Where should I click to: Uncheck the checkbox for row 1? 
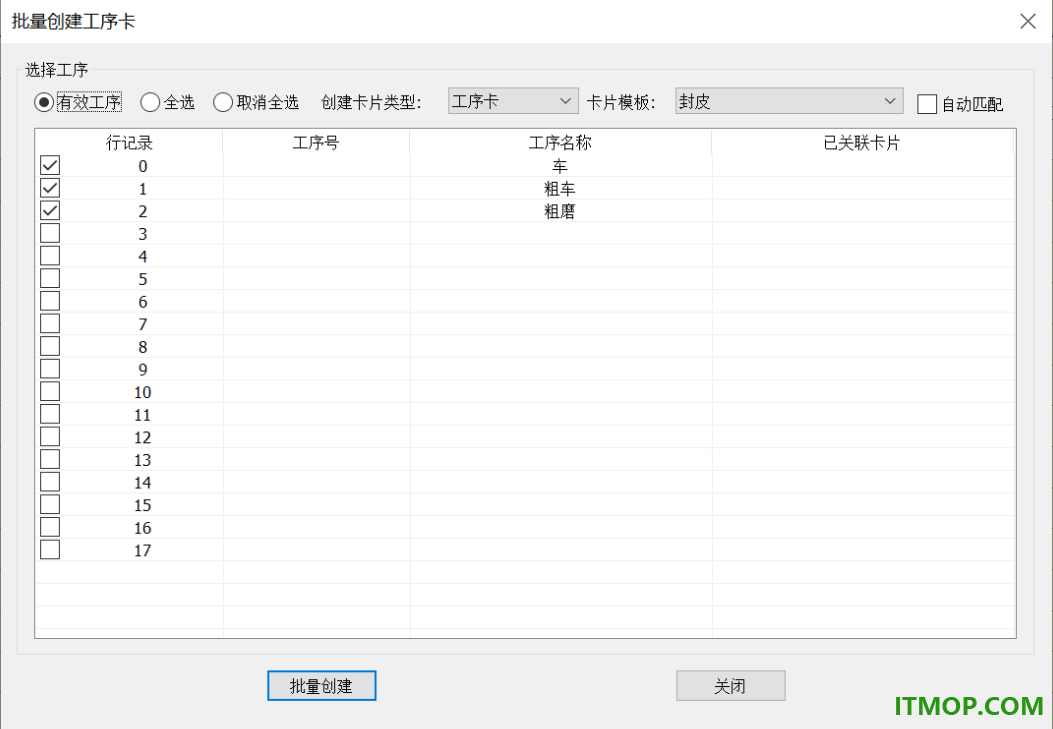(x=50, y=188)
